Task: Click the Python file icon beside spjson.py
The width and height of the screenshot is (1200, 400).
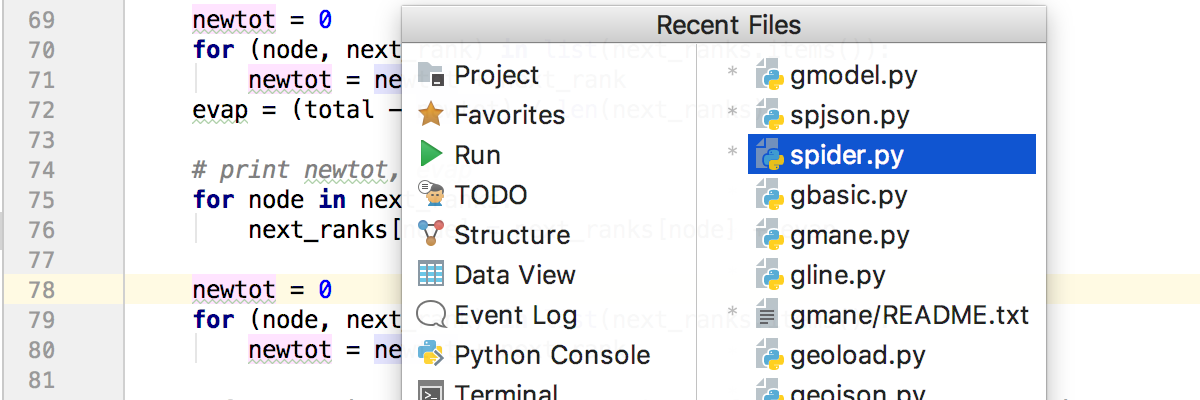Action: tap(768, 115)
